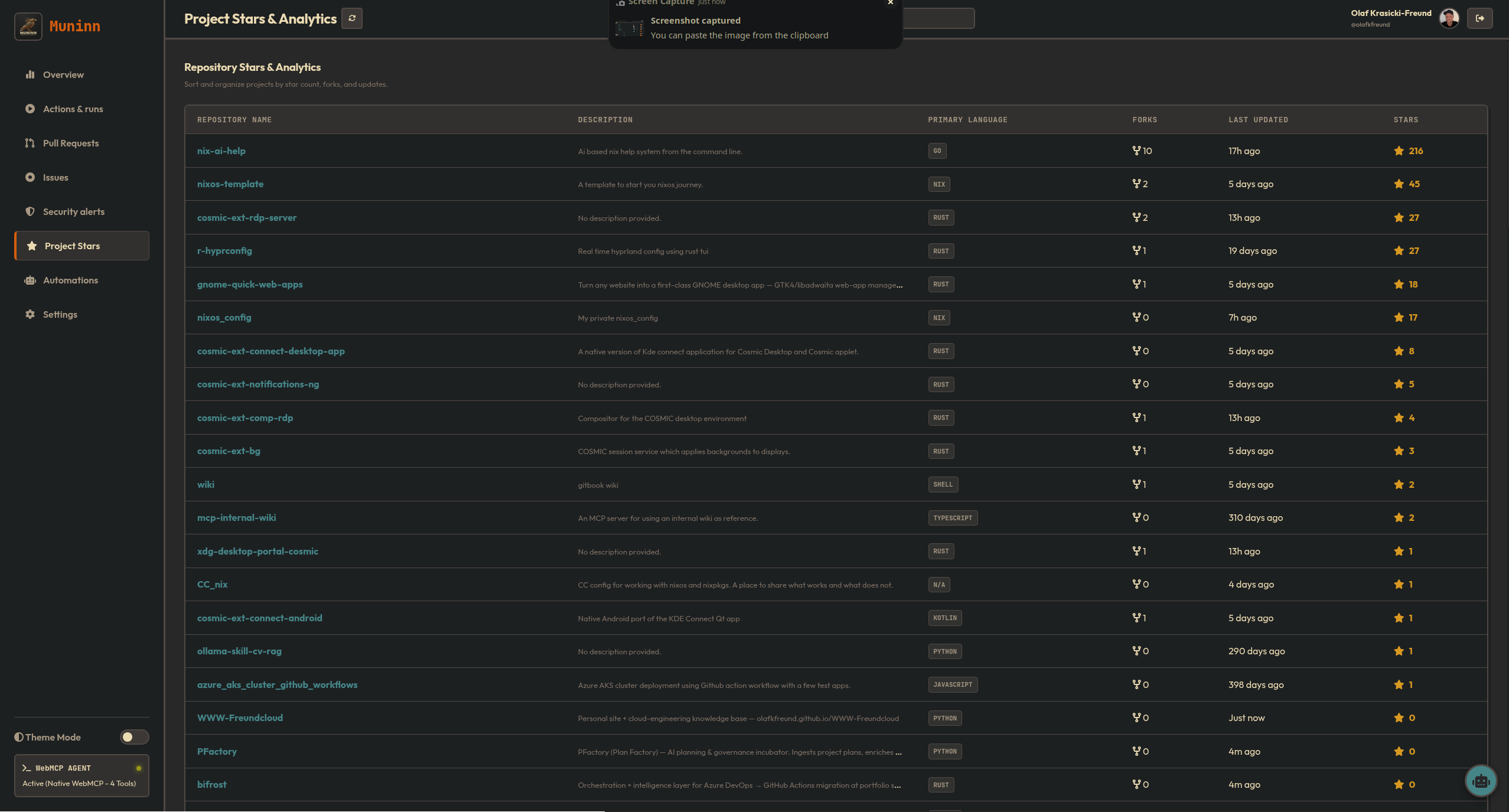Click the search field in top bar
Viewport: 1509px width, 812px height.
[x=938, y=18]
